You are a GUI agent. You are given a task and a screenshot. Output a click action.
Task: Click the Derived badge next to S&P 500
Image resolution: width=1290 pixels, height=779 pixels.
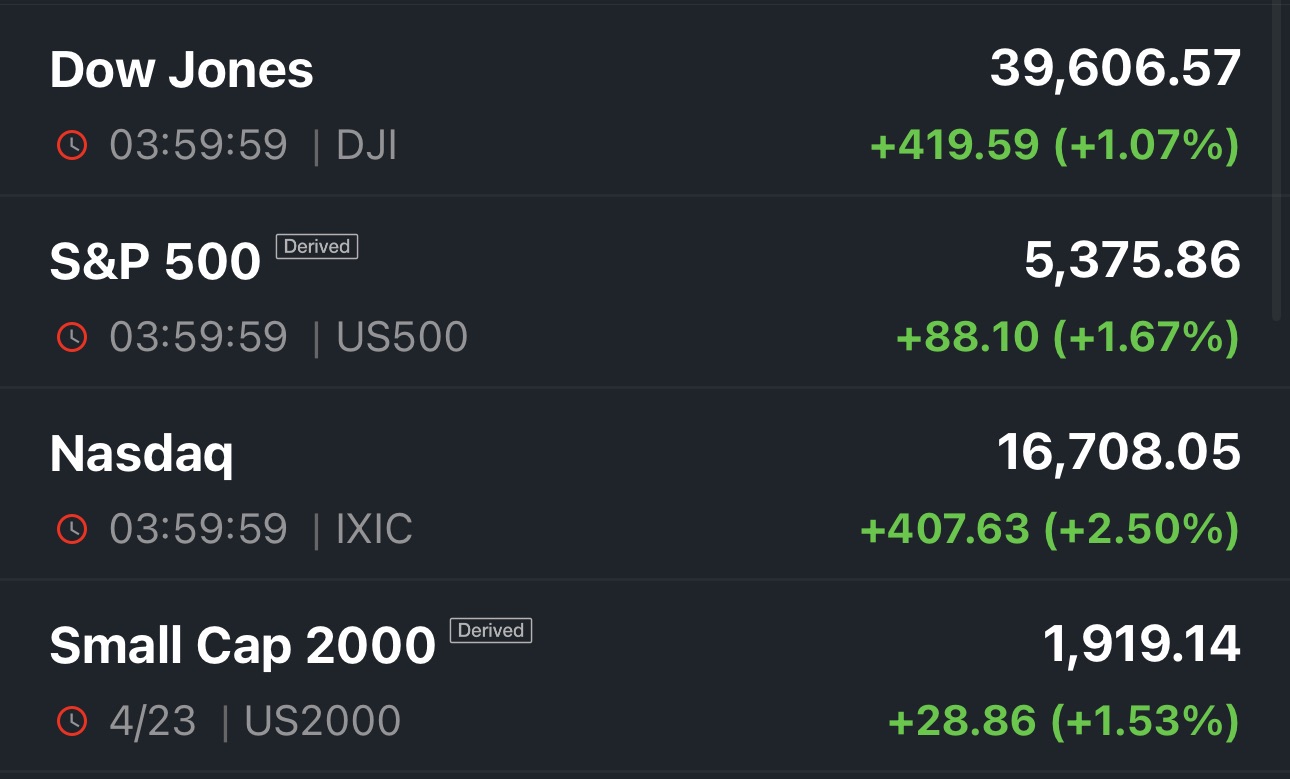coord(317,246)
